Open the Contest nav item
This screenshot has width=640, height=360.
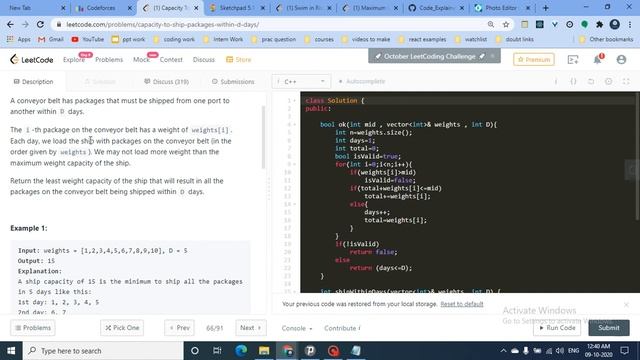pos(171,60)
